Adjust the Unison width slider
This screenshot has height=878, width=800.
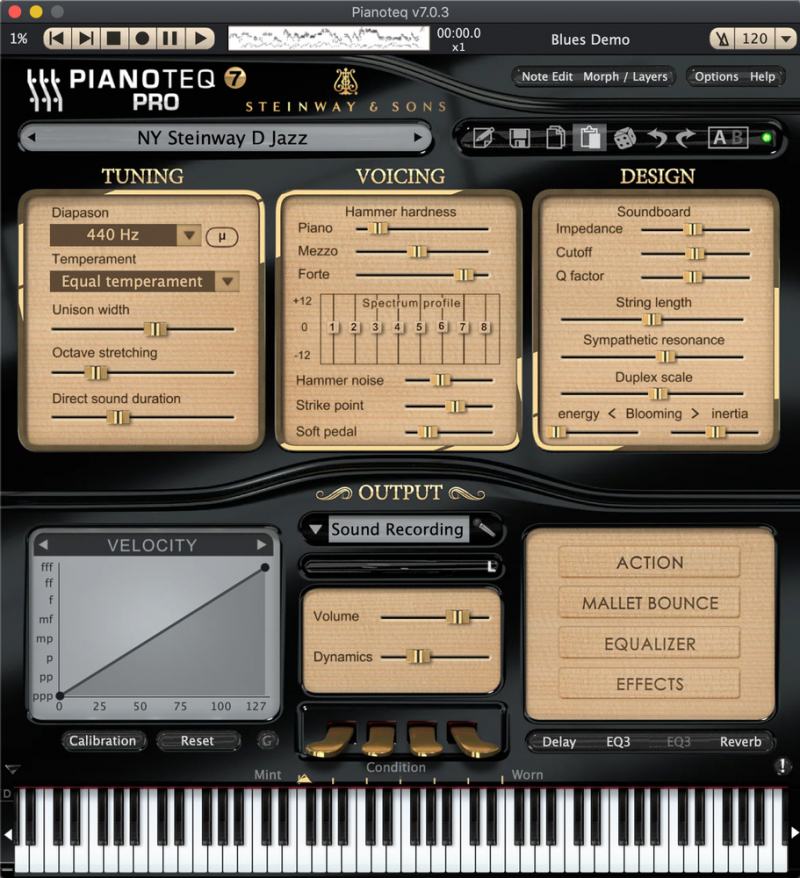pos(155,329)
